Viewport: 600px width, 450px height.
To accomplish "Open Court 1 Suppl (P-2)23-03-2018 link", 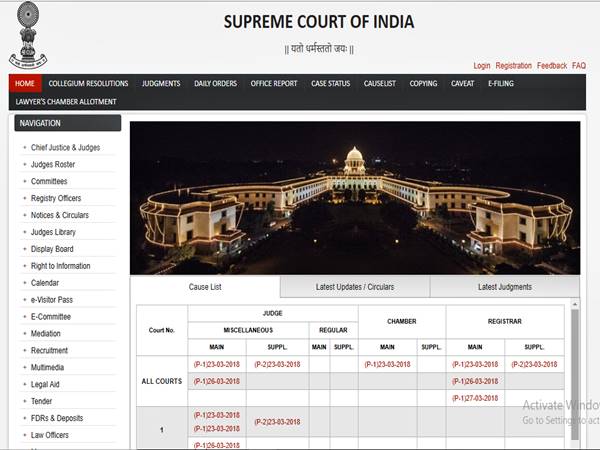I will coord(277,422).
